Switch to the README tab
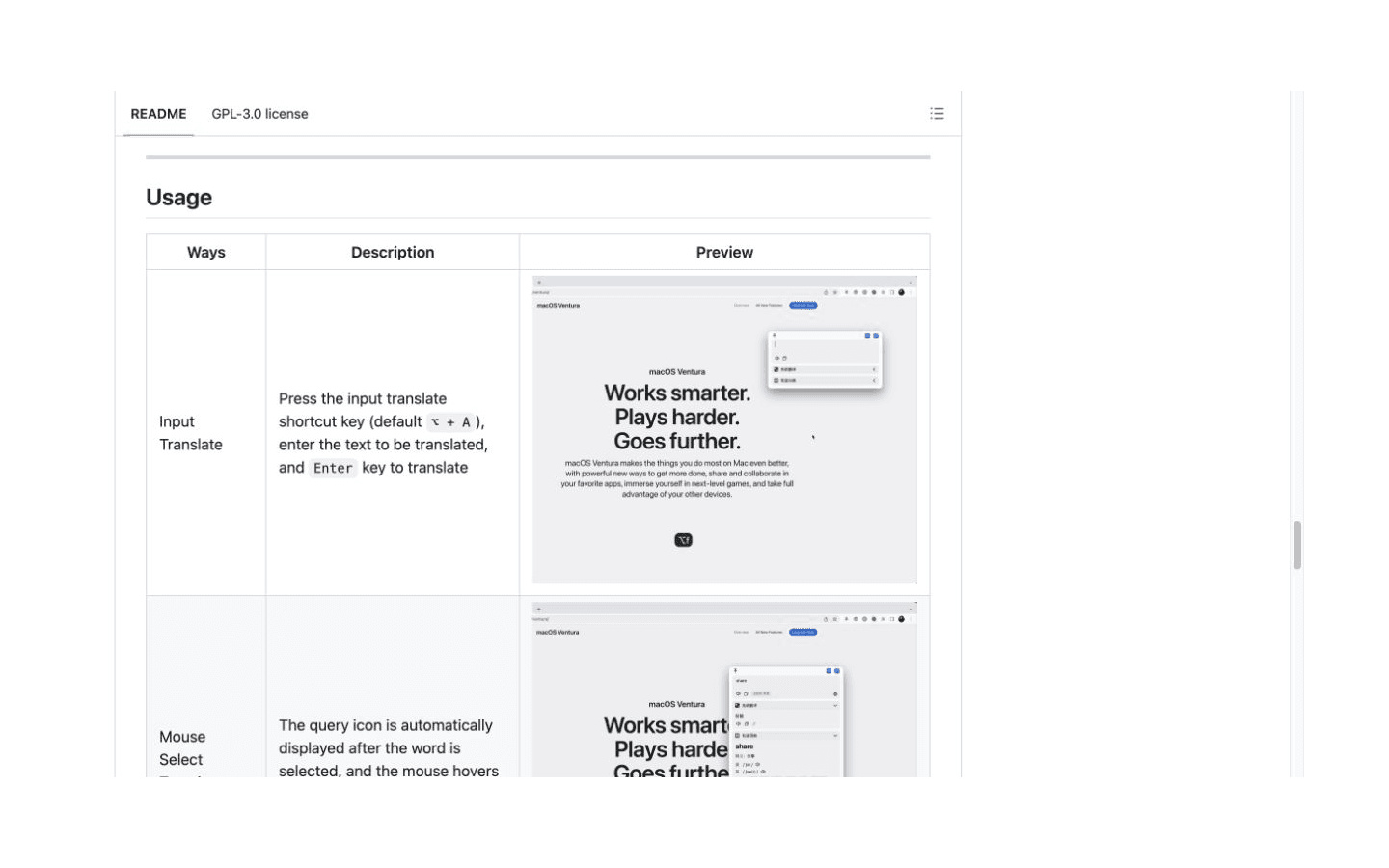The height and width of the screenshot is (868, 1389). coord(158,114)
